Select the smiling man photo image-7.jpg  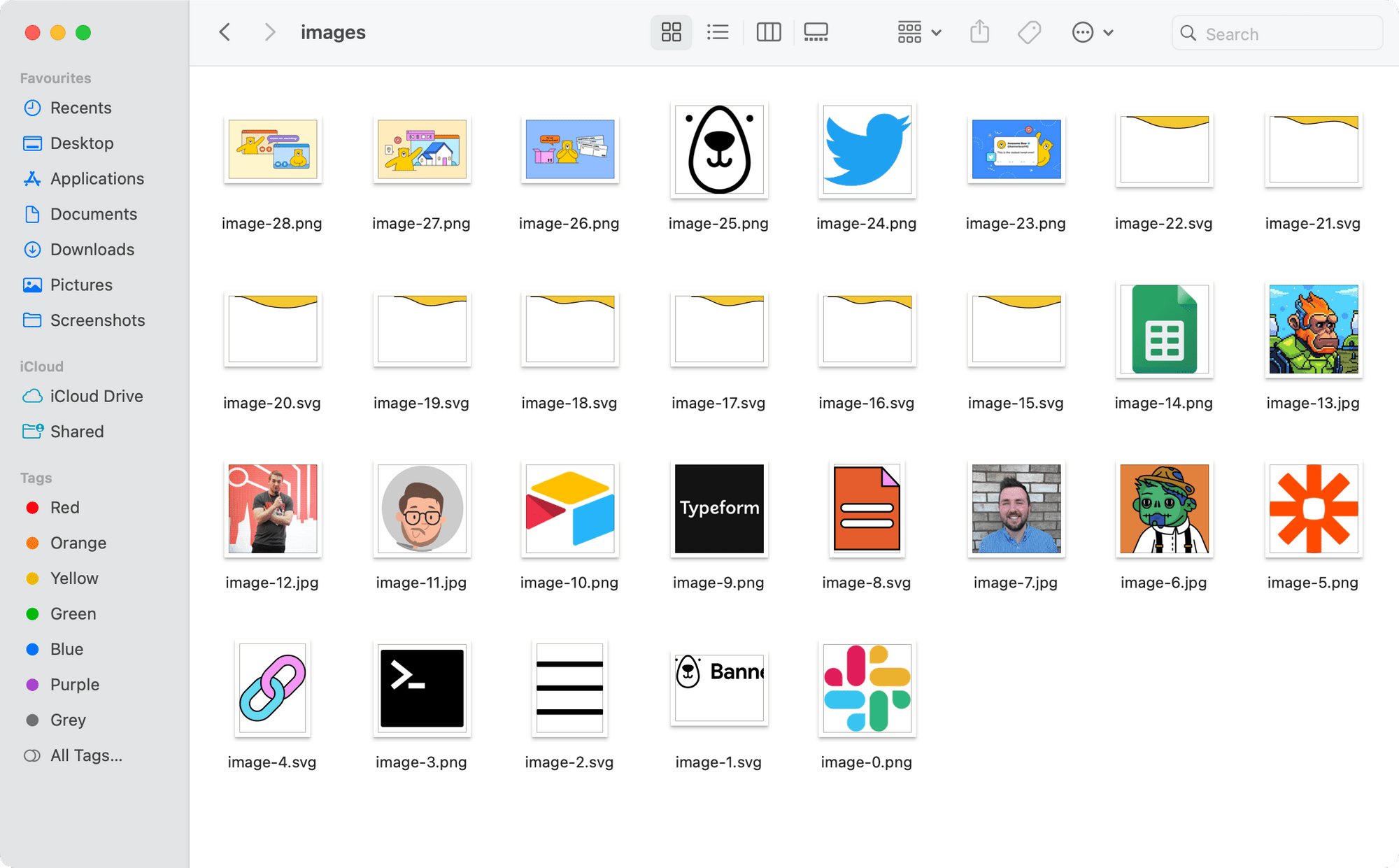pos(1016,509)
